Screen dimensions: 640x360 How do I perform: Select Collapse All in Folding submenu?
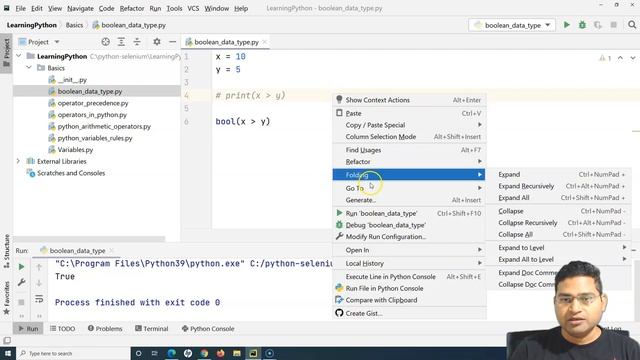point(559,234)
